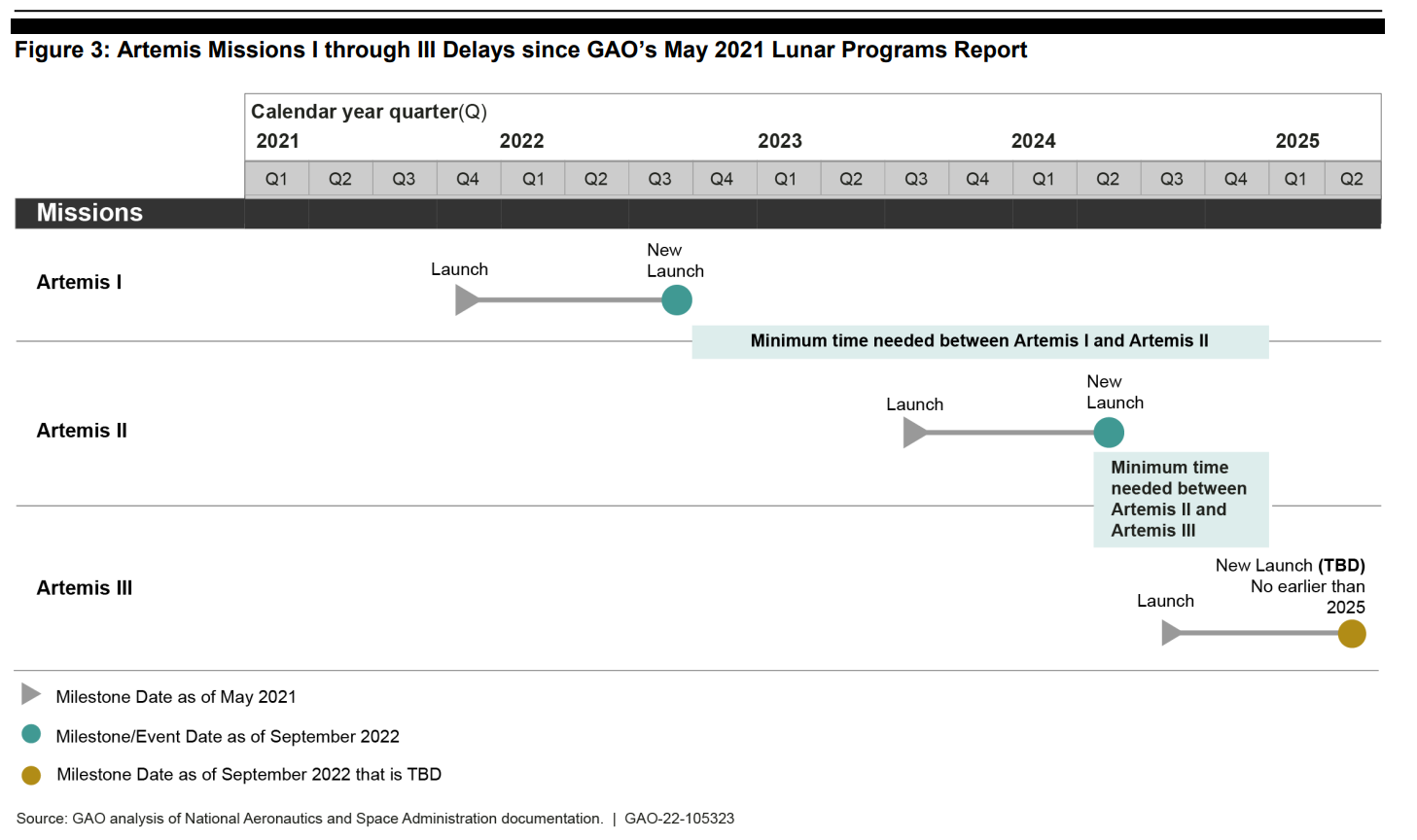Viewport: 1417px width, 840px height.
Task: Click the Artemis III gold TBD circle
Action: 1352,634
